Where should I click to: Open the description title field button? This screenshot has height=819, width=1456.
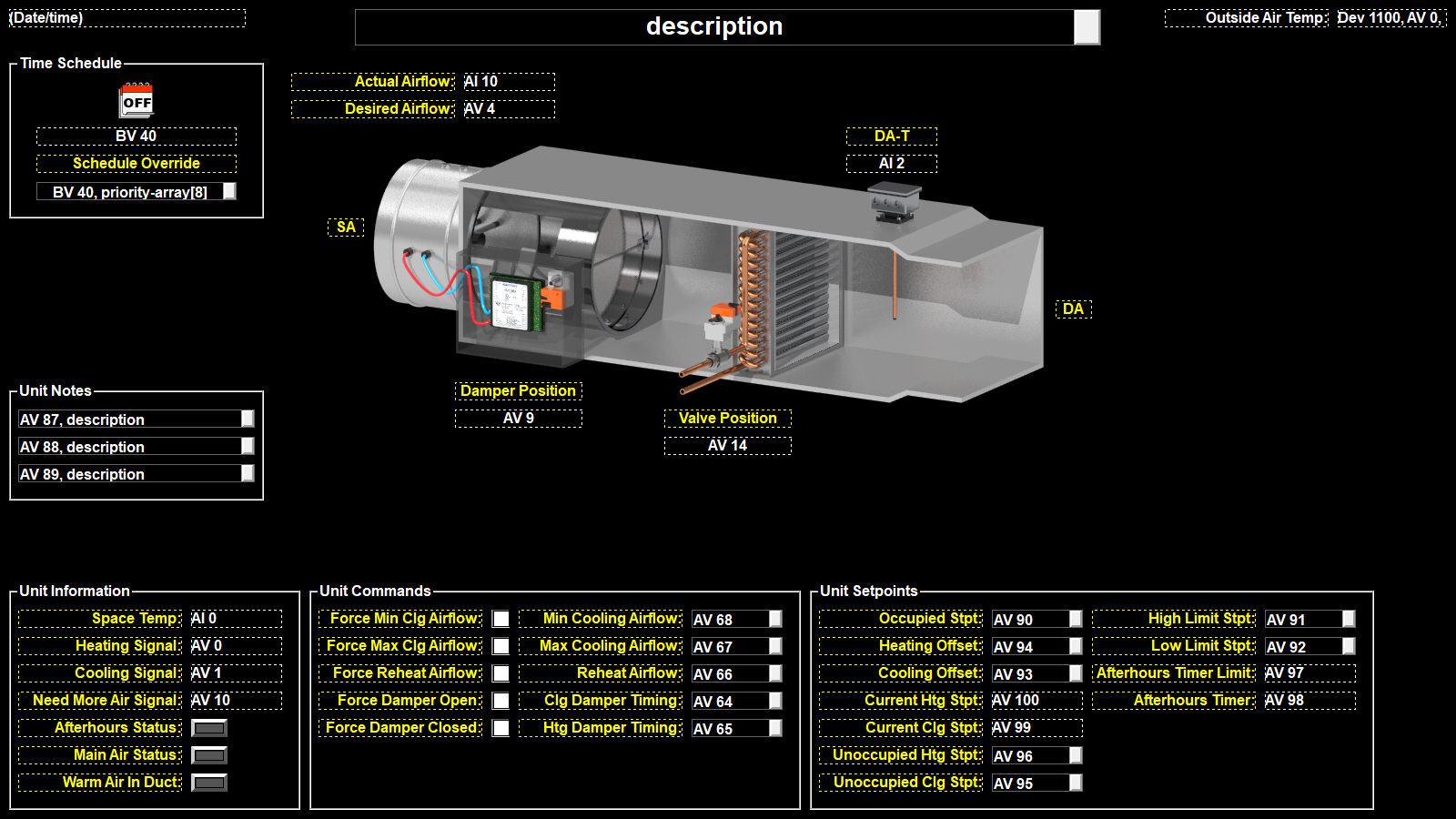[x=1087, y=27]
